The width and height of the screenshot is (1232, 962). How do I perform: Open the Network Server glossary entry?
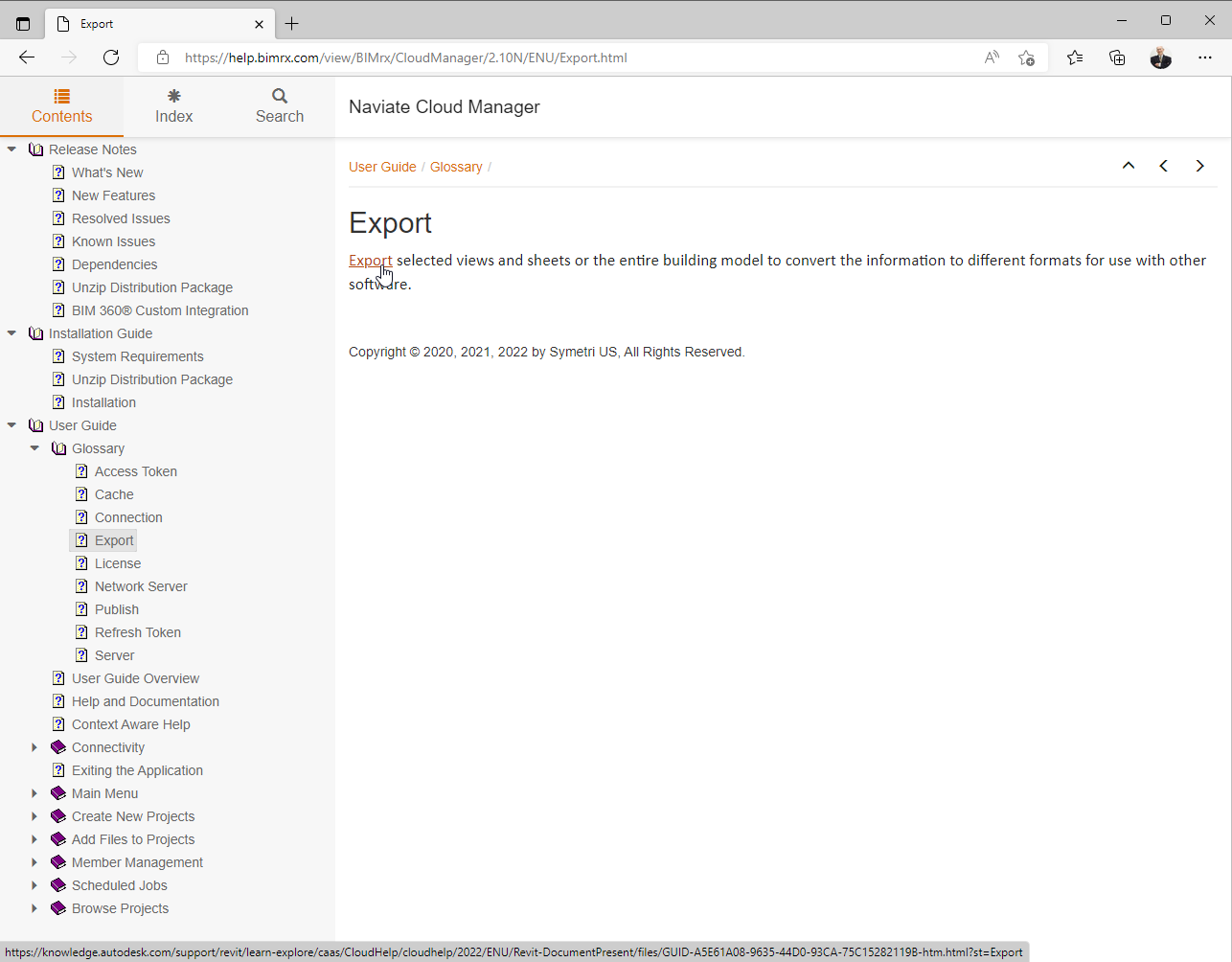point(141,586)
